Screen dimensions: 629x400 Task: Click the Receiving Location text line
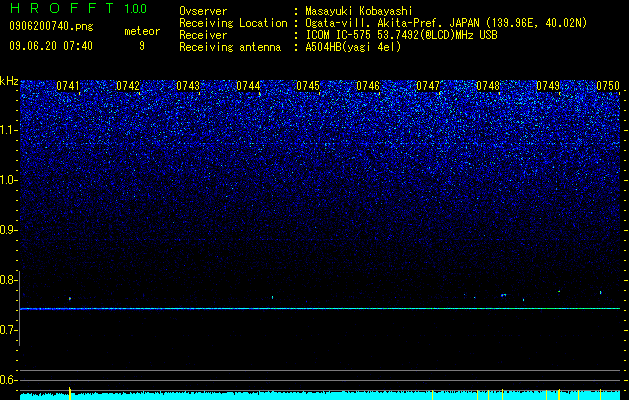click(383, 23)
